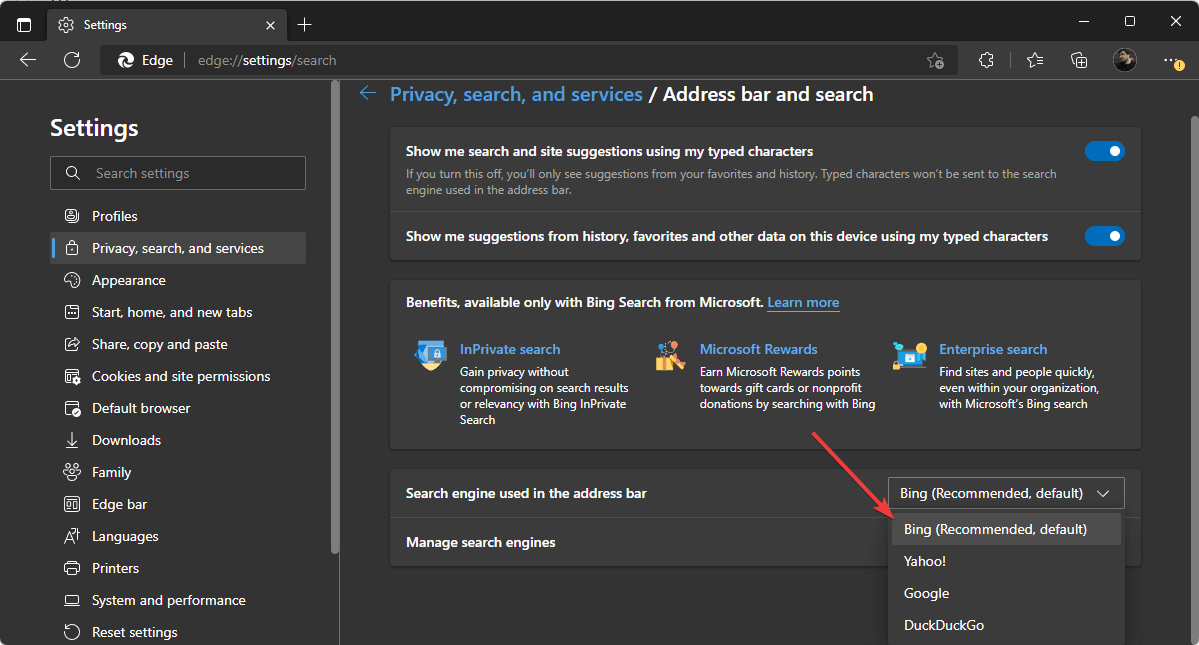Click the Languages icon

tap(72, 536)
